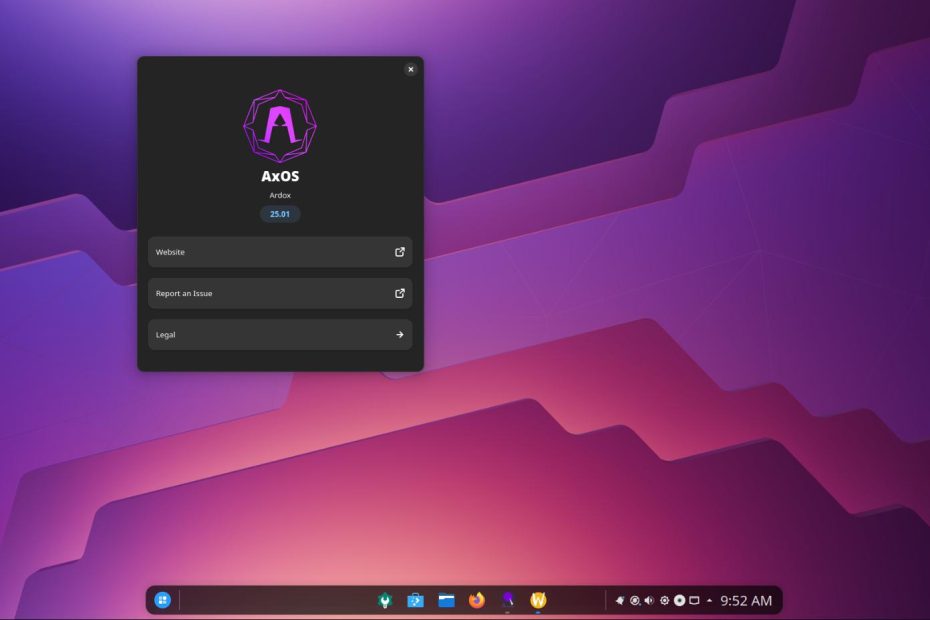This screenshot has width=930, height=620.
Task: Close the AxOS about dialog
Action: click(x=410, y=69)
